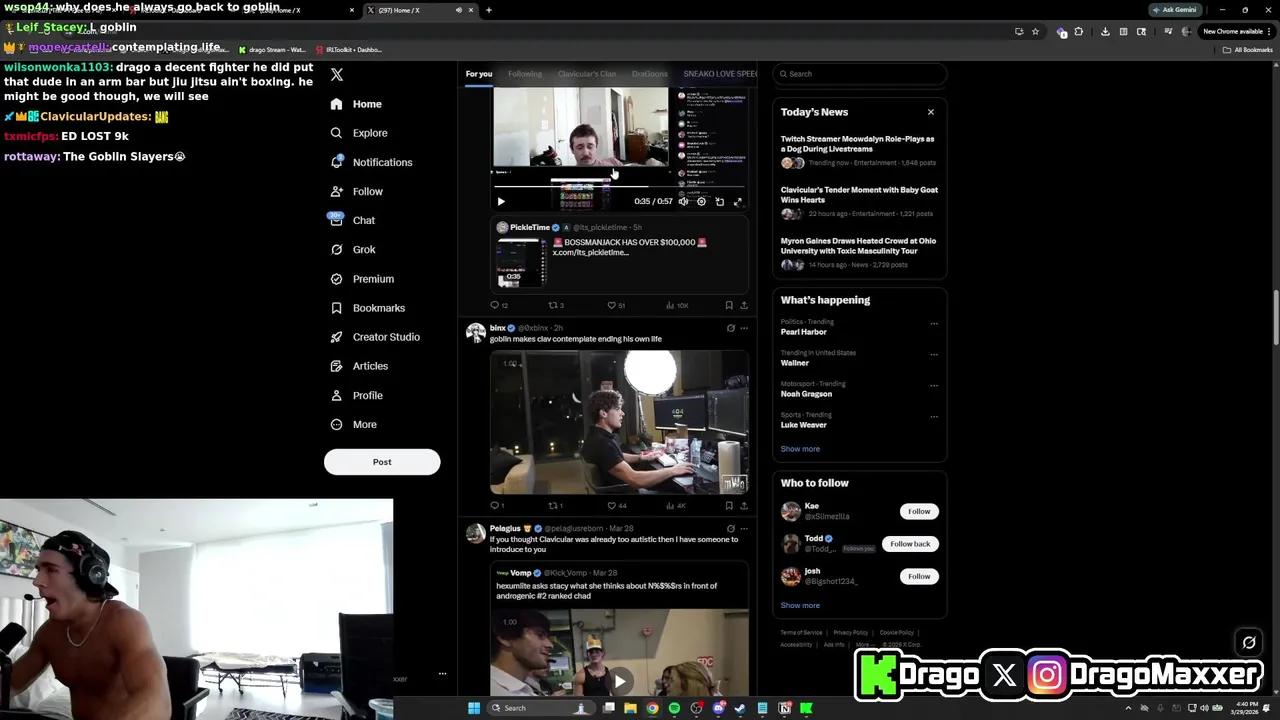
Task: Open the Windows Start menu
Action: tap(474, 708)
